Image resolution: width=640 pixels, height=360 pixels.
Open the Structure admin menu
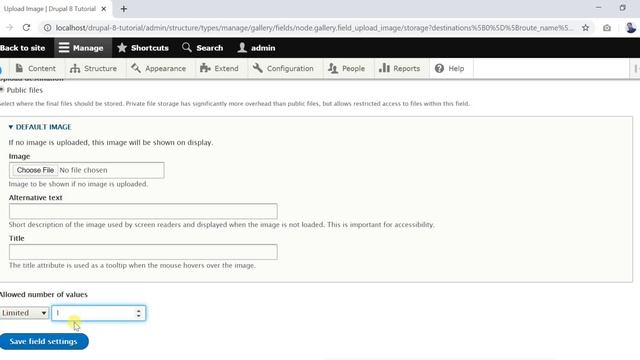coord(93,68)
